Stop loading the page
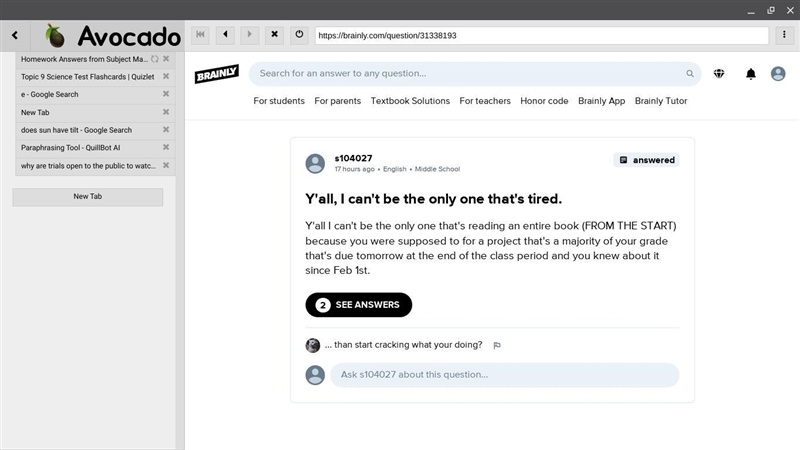 (274, 35)
